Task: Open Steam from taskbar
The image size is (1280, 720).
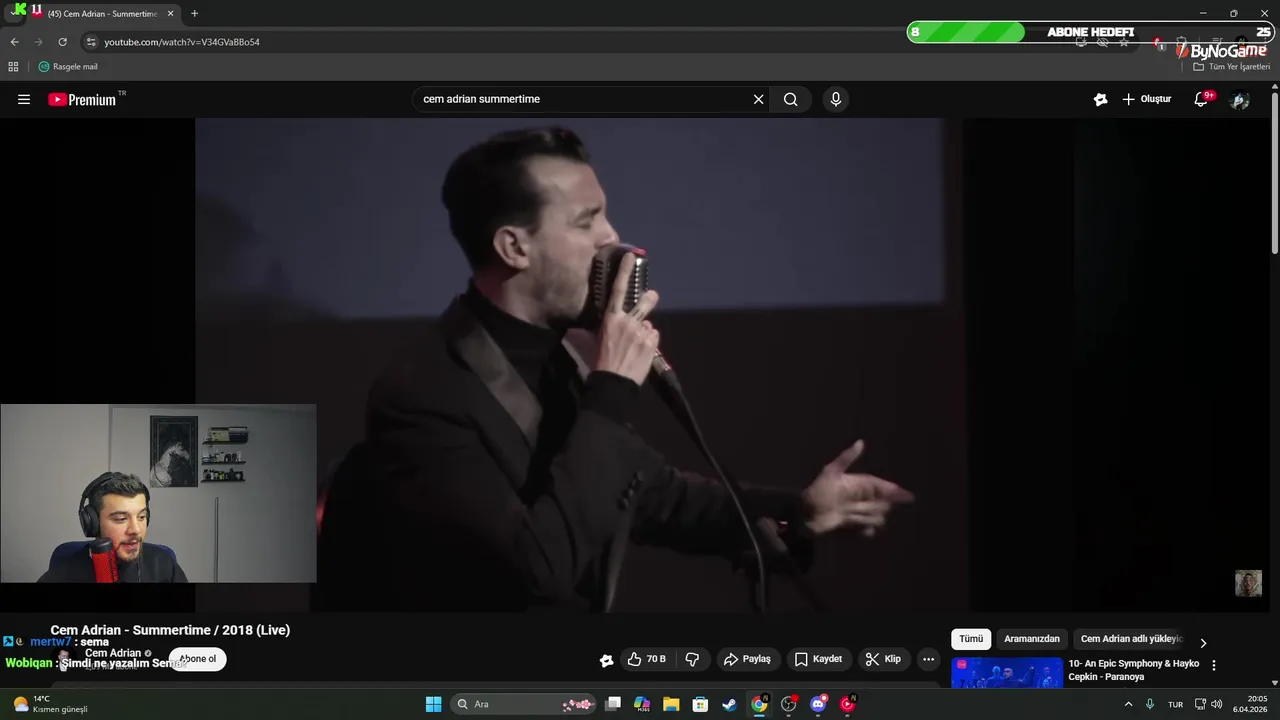Action: click(x=729, y=704)
